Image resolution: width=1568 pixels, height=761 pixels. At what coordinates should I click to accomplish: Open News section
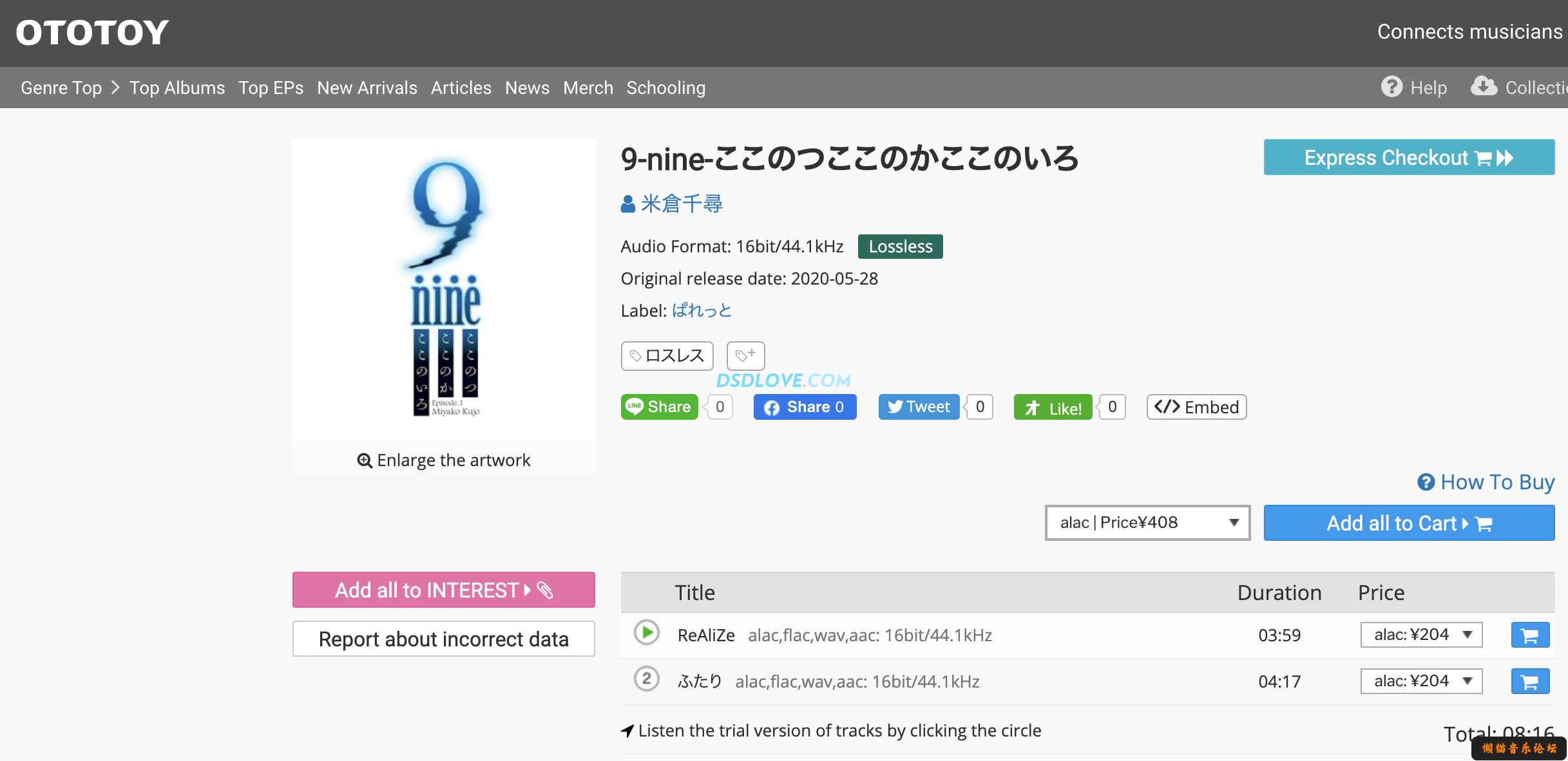tap(527, 88)
